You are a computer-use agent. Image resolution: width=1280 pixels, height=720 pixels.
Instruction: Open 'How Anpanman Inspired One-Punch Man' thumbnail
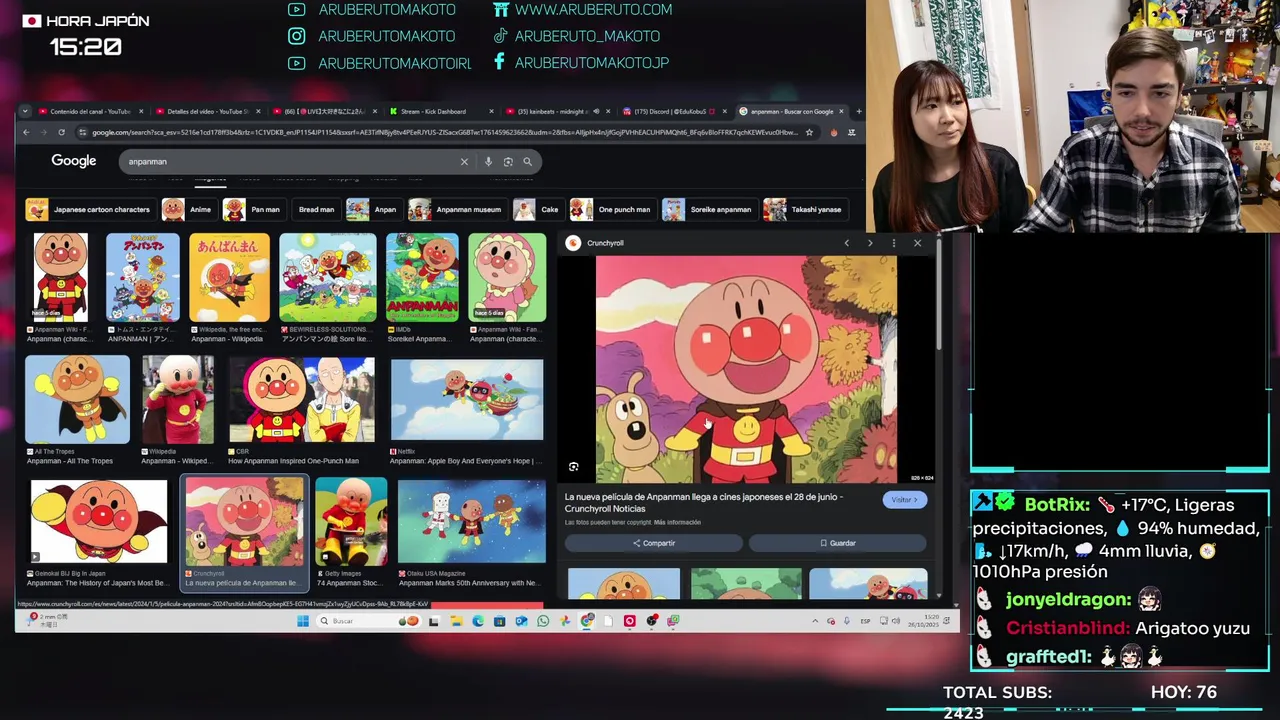point(301,400)
